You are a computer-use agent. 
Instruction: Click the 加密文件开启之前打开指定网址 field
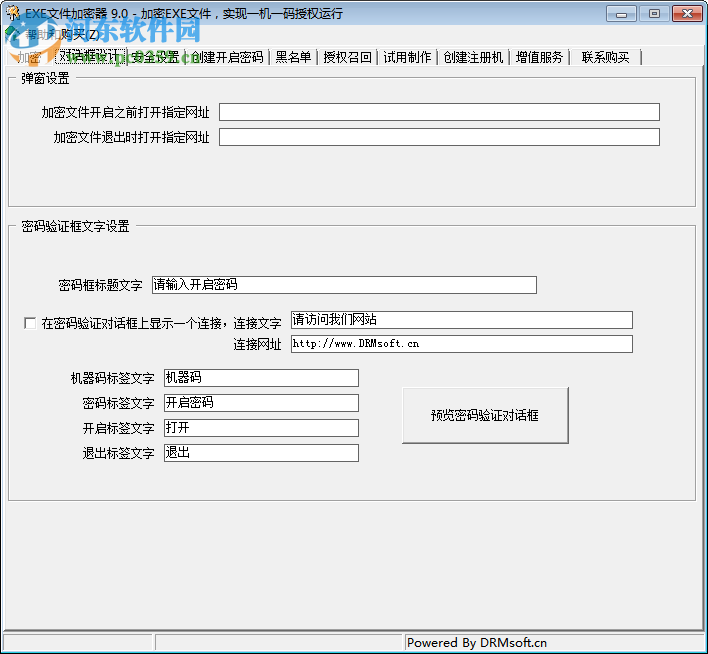tap(439, 112)
